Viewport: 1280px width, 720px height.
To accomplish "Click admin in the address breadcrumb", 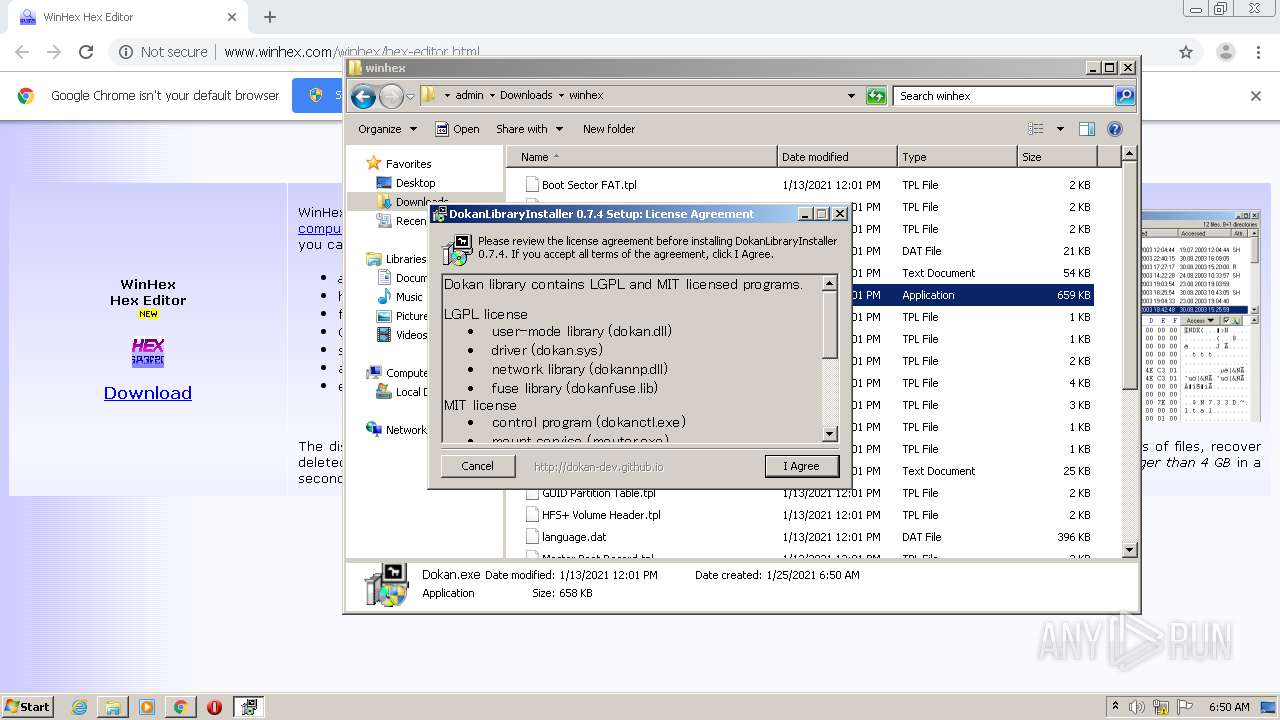I will click(469, 96).
